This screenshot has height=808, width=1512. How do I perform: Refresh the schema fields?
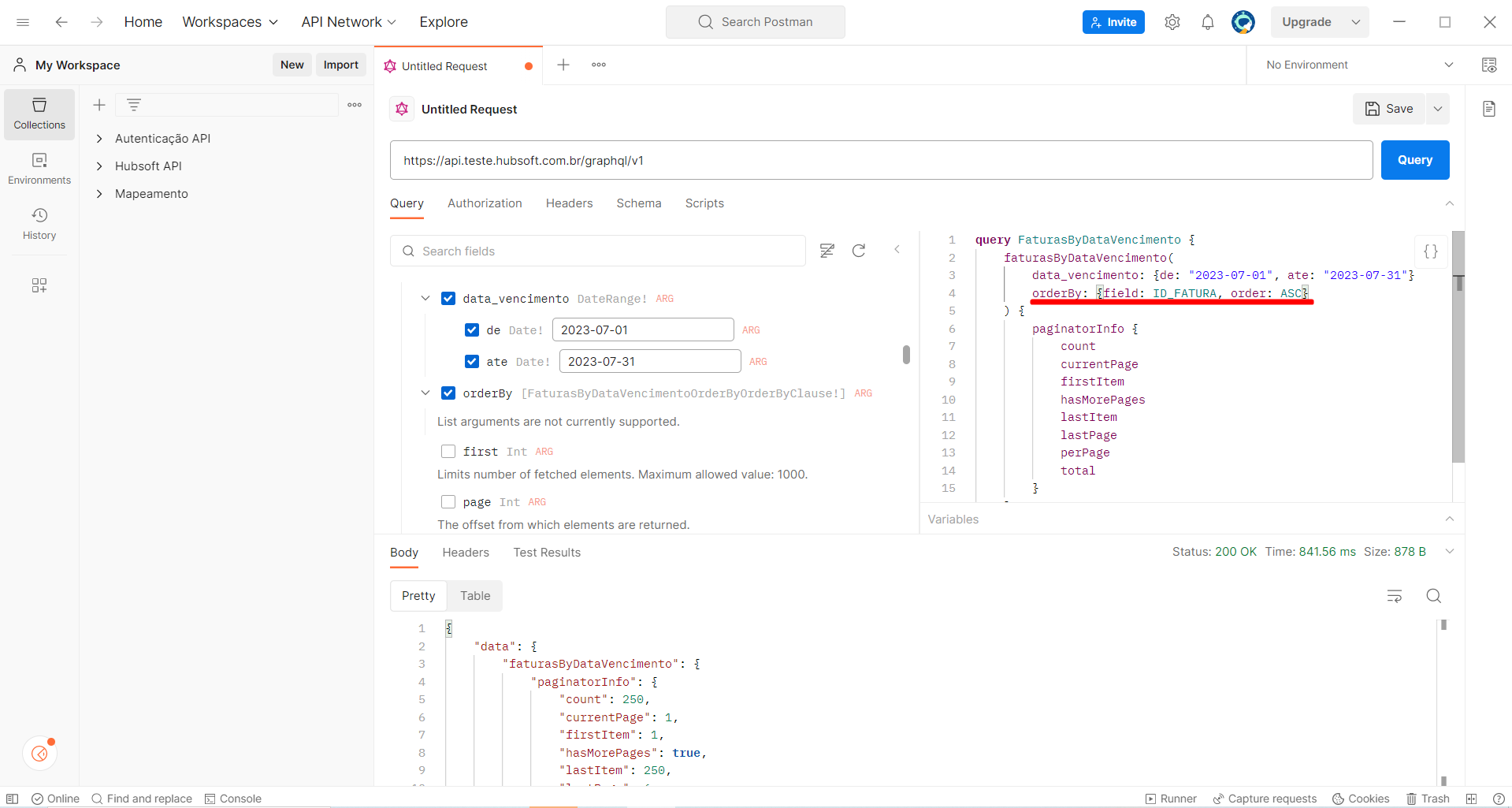point(859,251)
